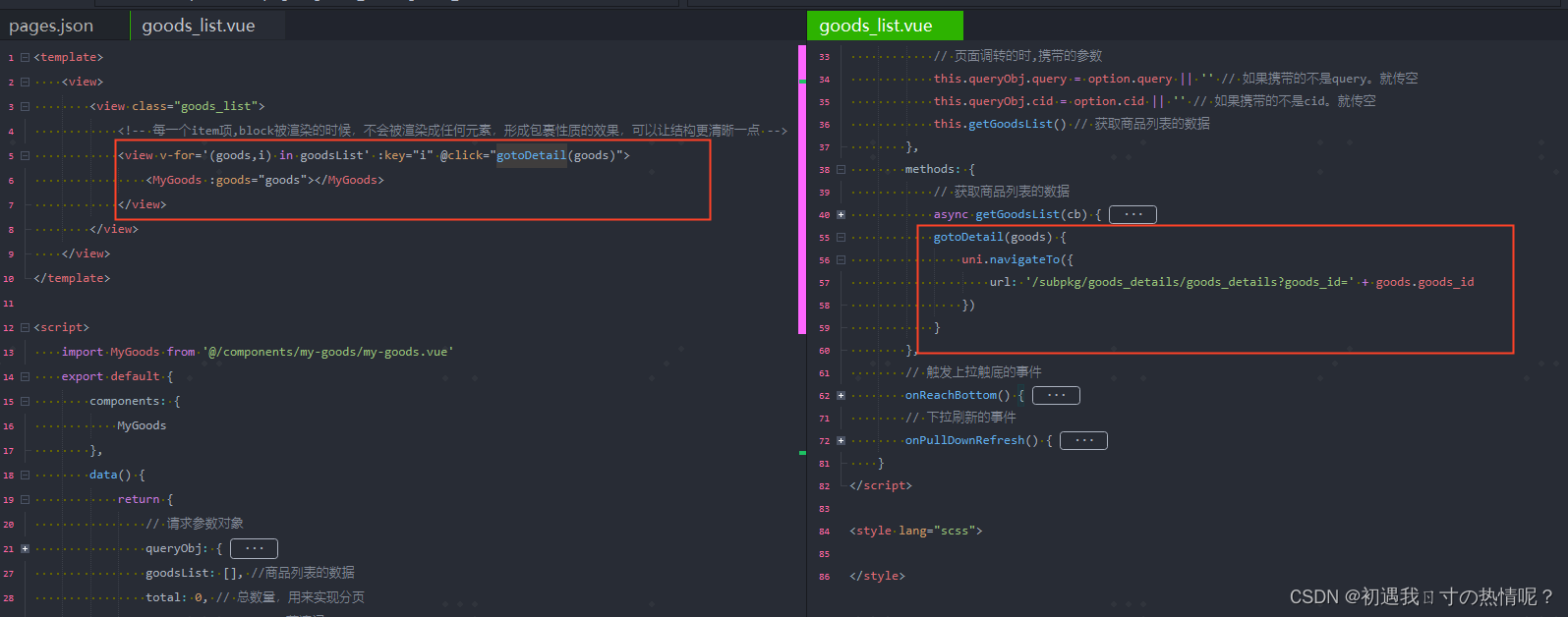The image size is (1568, 617).
Task: Click goods.goods_id at end of line 57
Action: pos(1424,282)
